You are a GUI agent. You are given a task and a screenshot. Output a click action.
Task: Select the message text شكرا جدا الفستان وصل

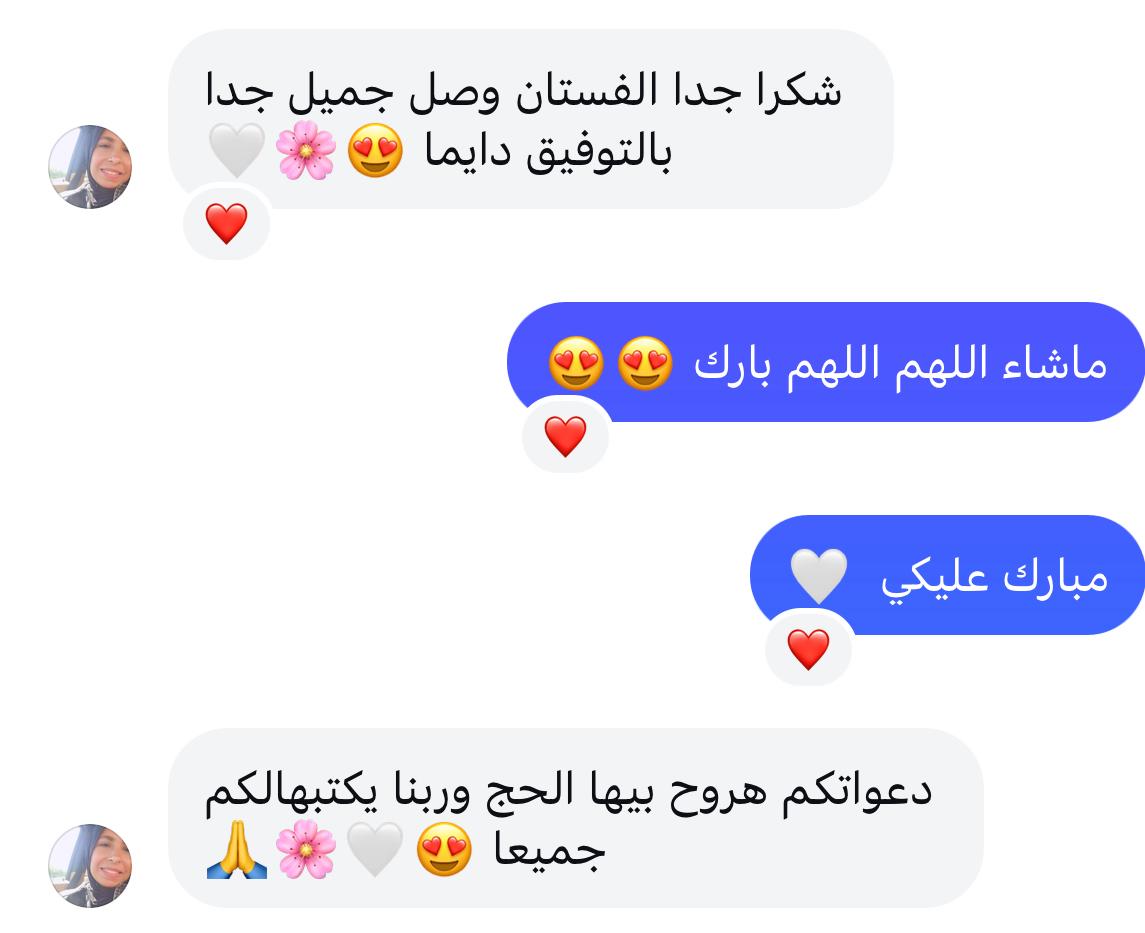(627, 91)
